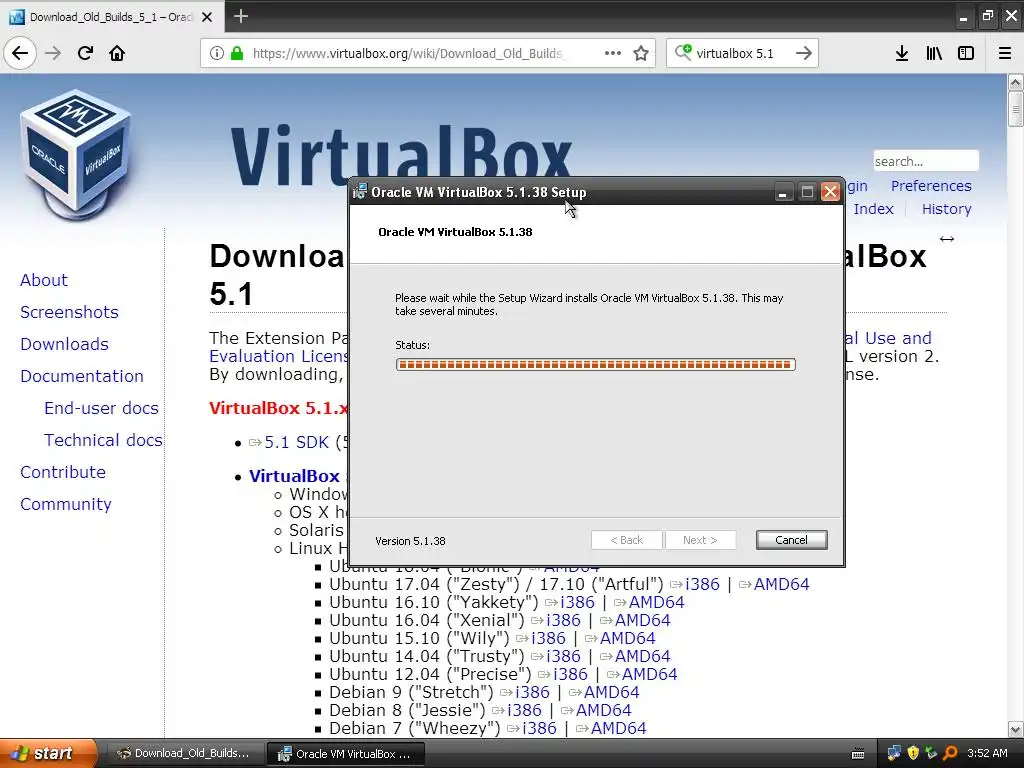1024x768 pixels.
Task: Open the Technical docs link
Action: (x=103, y=440)
